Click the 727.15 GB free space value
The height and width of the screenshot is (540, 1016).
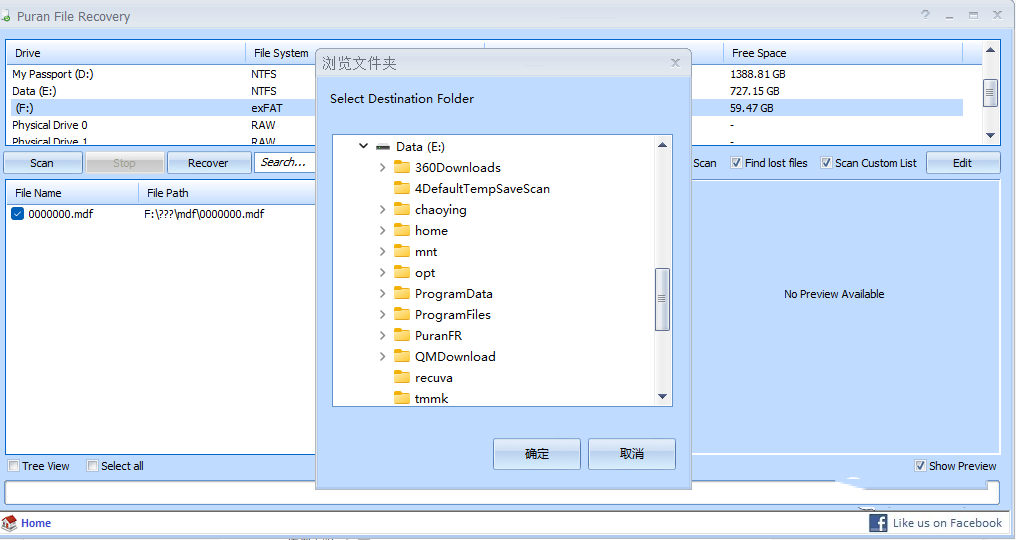pyautogui.click(x=755, y=91)
